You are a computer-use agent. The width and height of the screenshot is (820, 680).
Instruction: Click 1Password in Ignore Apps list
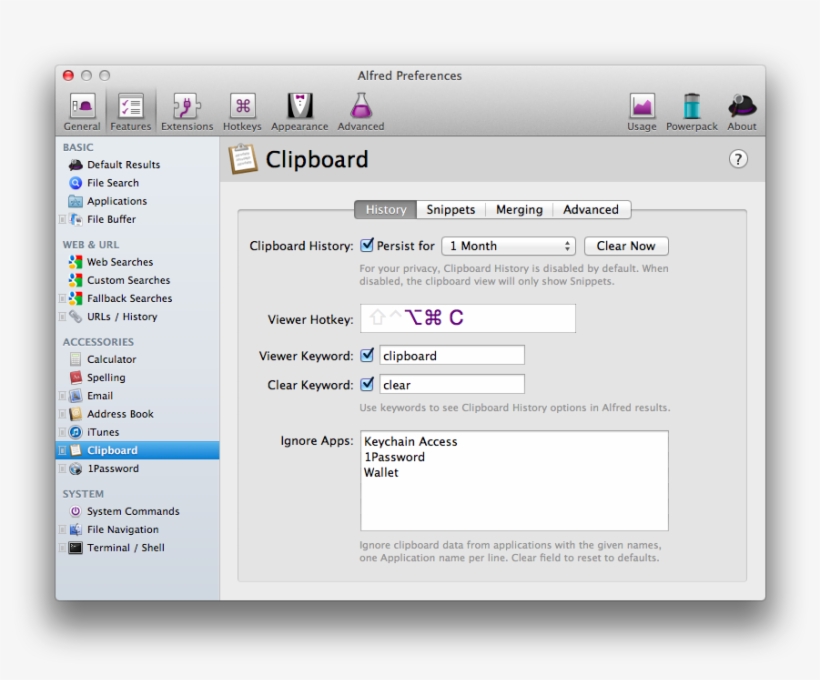point(394,457)
